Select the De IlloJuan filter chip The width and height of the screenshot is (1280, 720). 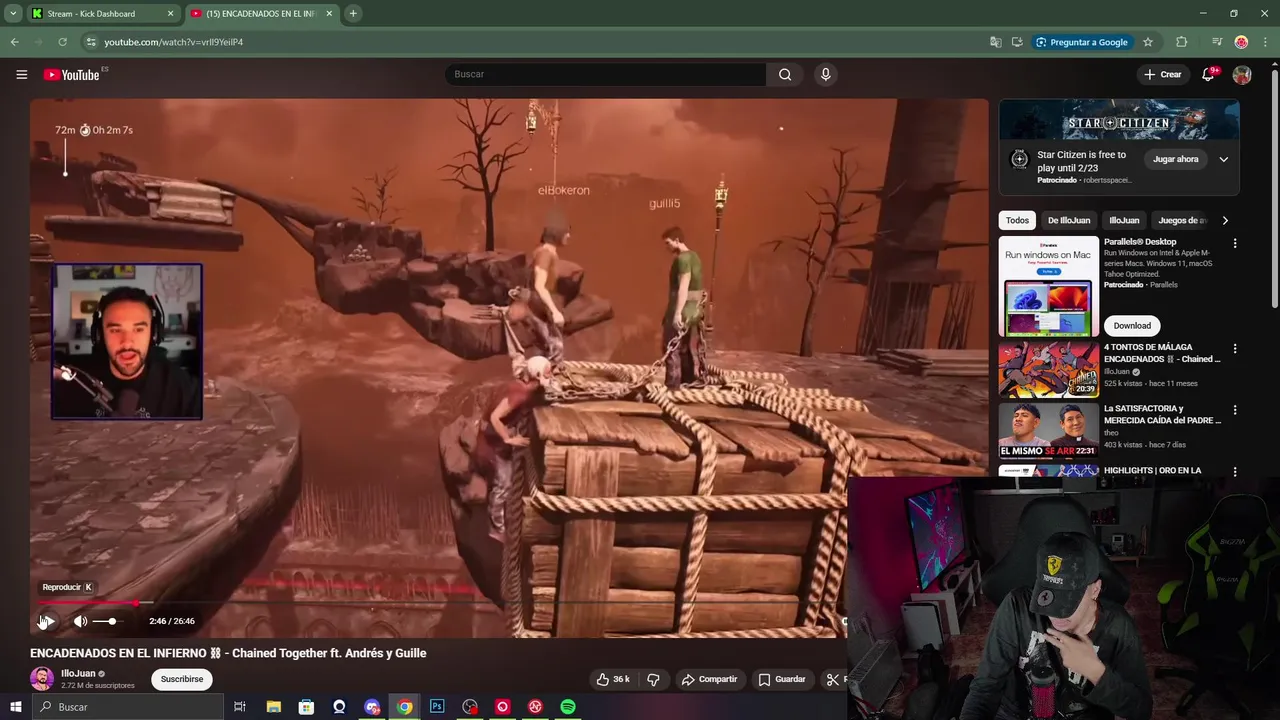point(1069,220)
